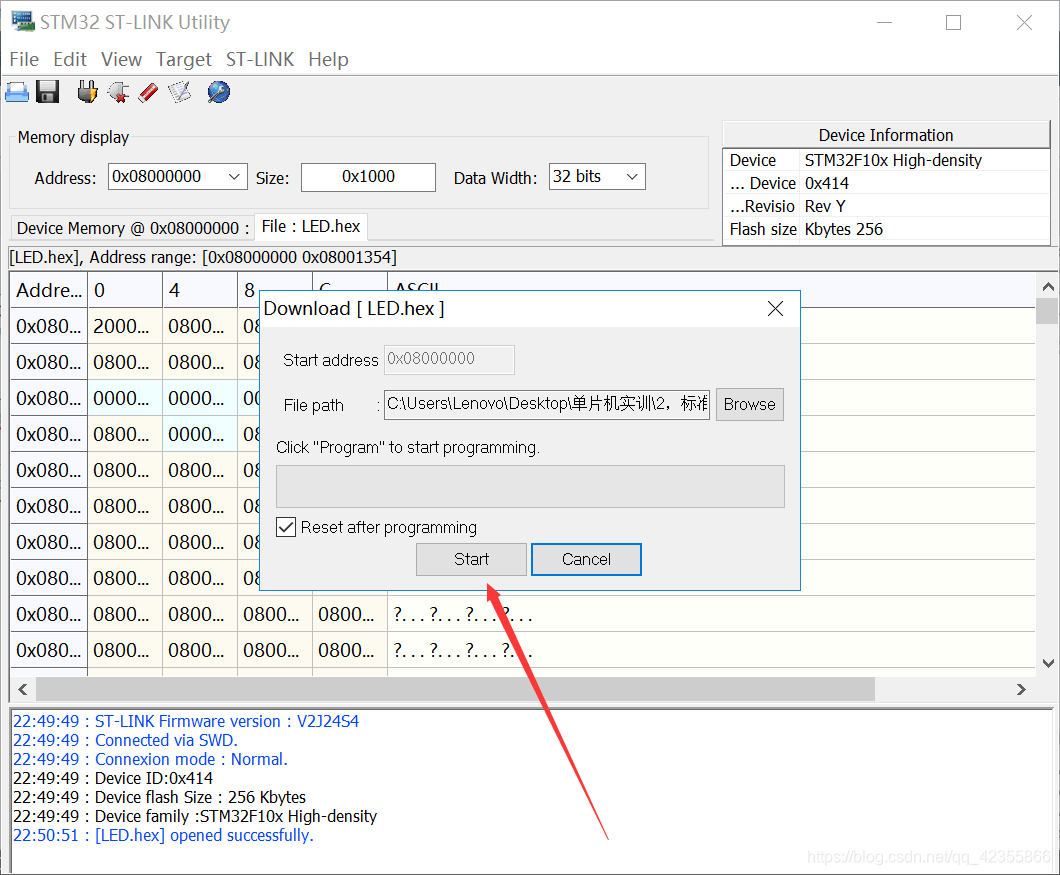Viewport: 1060px width, 875px height.
Task: Click the column 4 header in memory table
Action: (200, 290)
